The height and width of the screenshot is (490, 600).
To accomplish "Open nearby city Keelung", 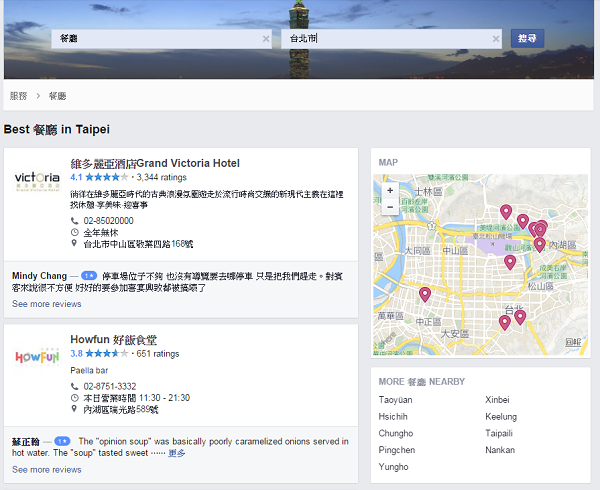I will [x=501, y=417].
